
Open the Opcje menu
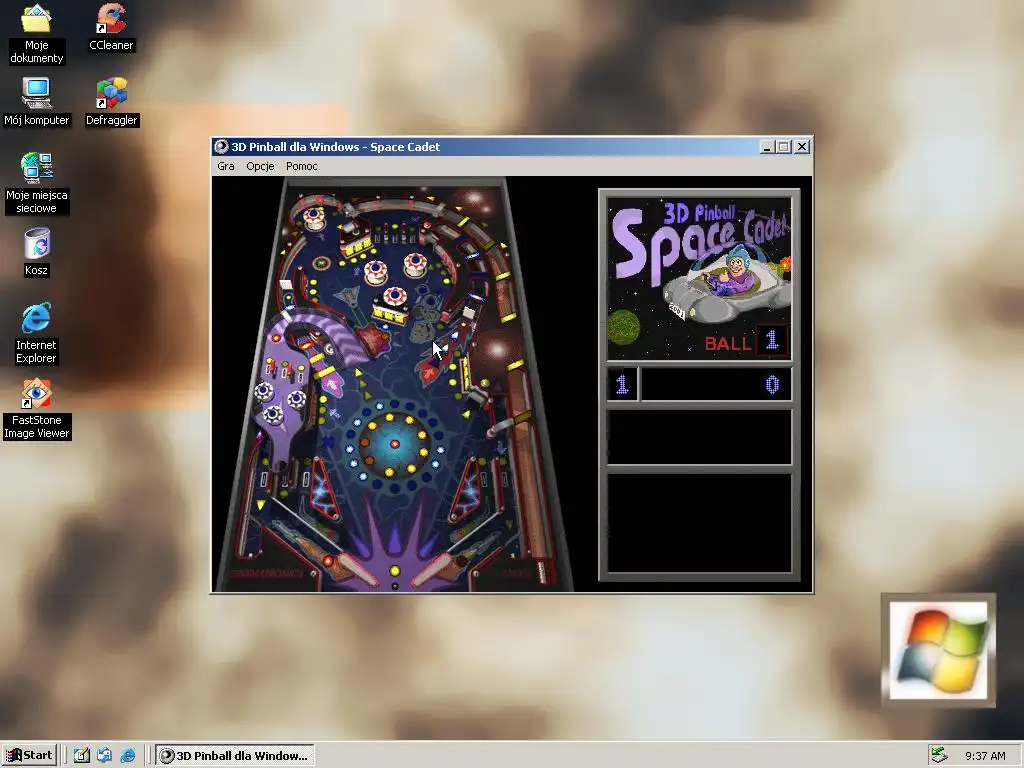pyautogui.click(x=260, y=166)
